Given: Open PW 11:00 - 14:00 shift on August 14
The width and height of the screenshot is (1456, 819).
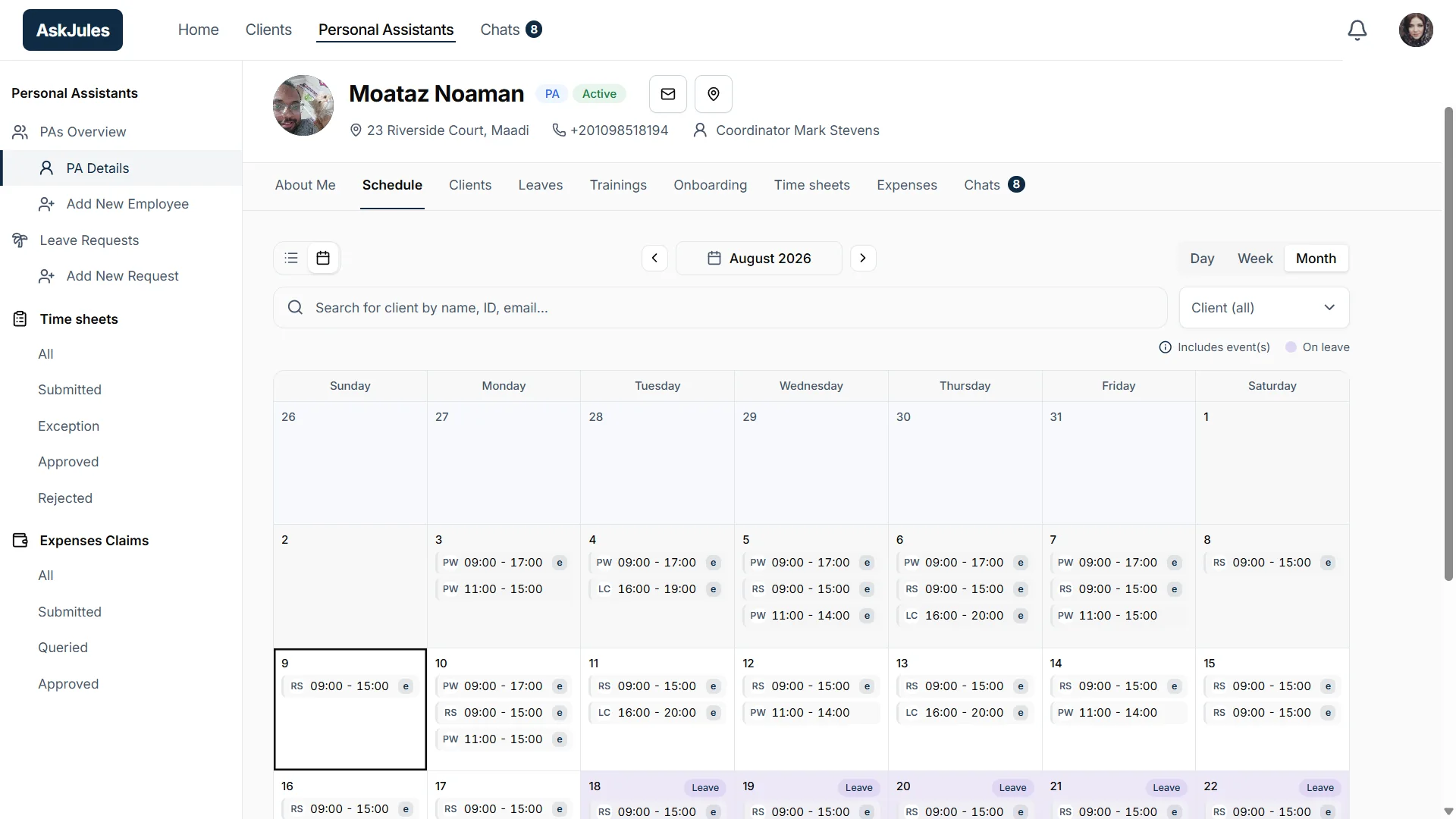Looking at the screenshot, I should click(x=1118, y=713).
